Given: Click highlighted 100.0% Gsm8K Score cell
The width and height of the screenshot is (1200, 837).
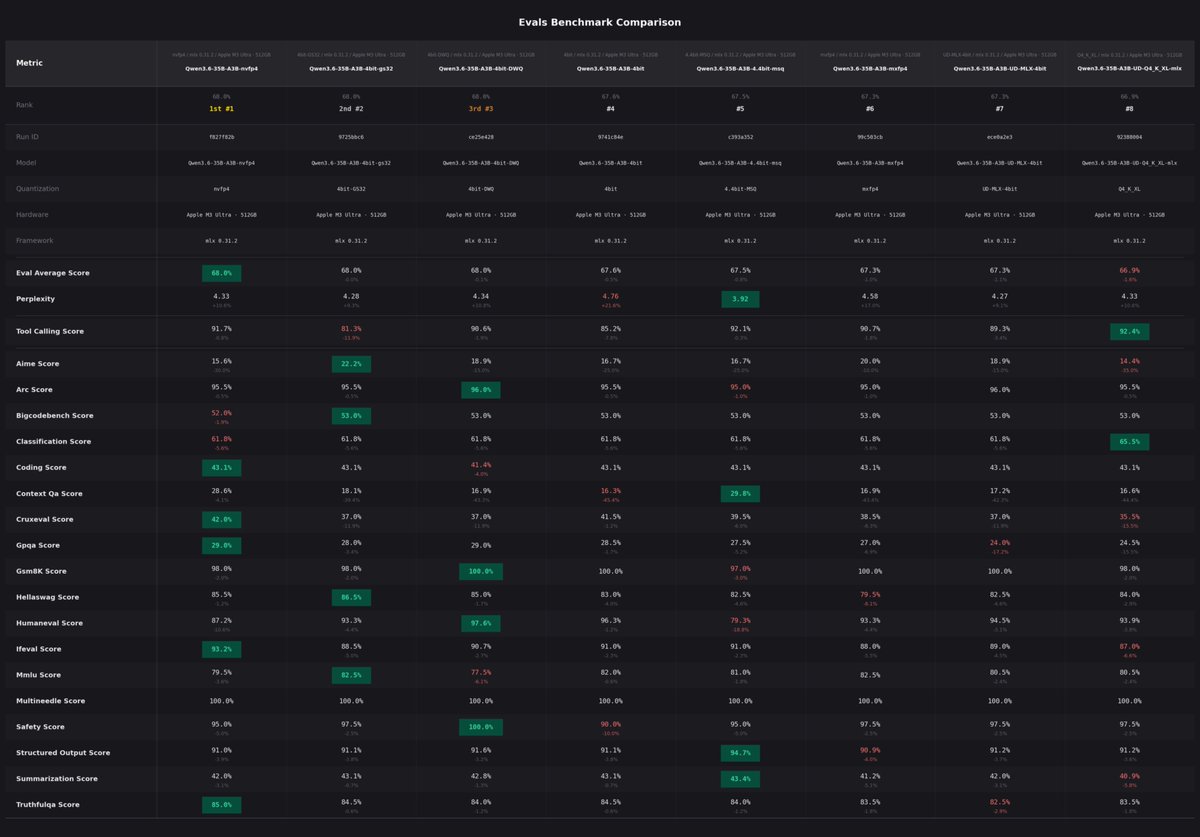Looking at the screenshot, I should (x=481, y=572).
